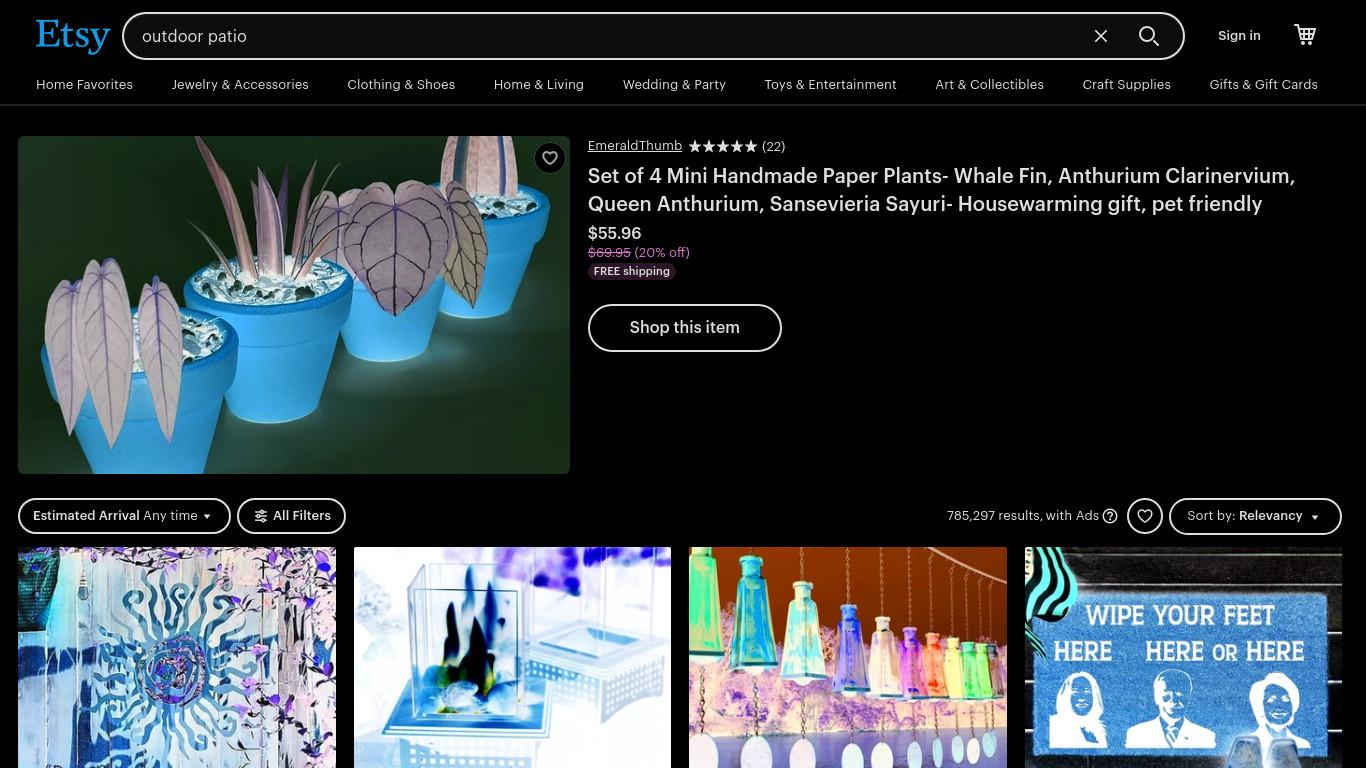Open the paper plants in pots ad image
This screenshot has width=1366, height=768.
coord(294,305)
